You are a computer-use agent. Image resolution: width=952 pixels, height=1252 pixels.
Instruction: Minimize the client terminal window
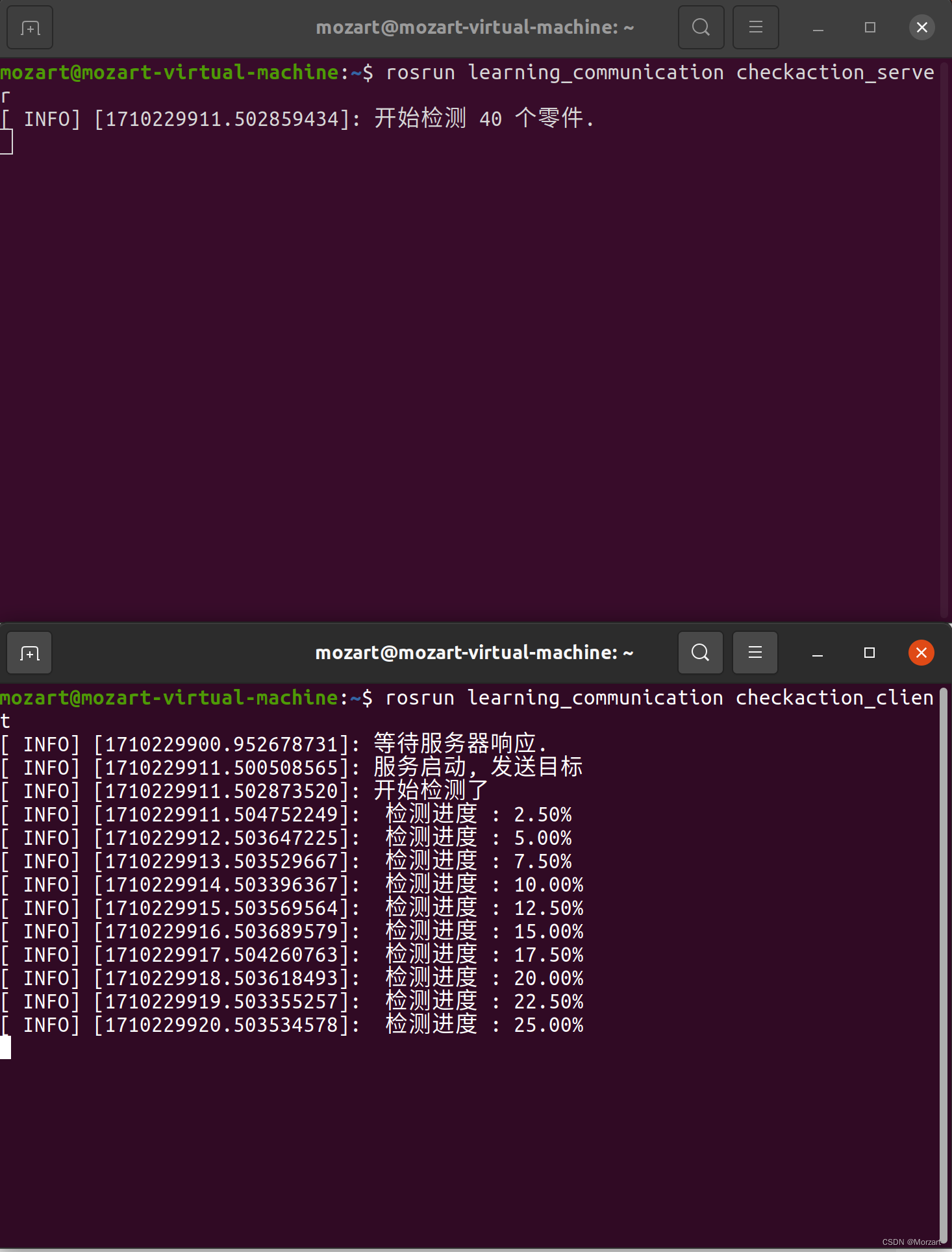[818, 653]
